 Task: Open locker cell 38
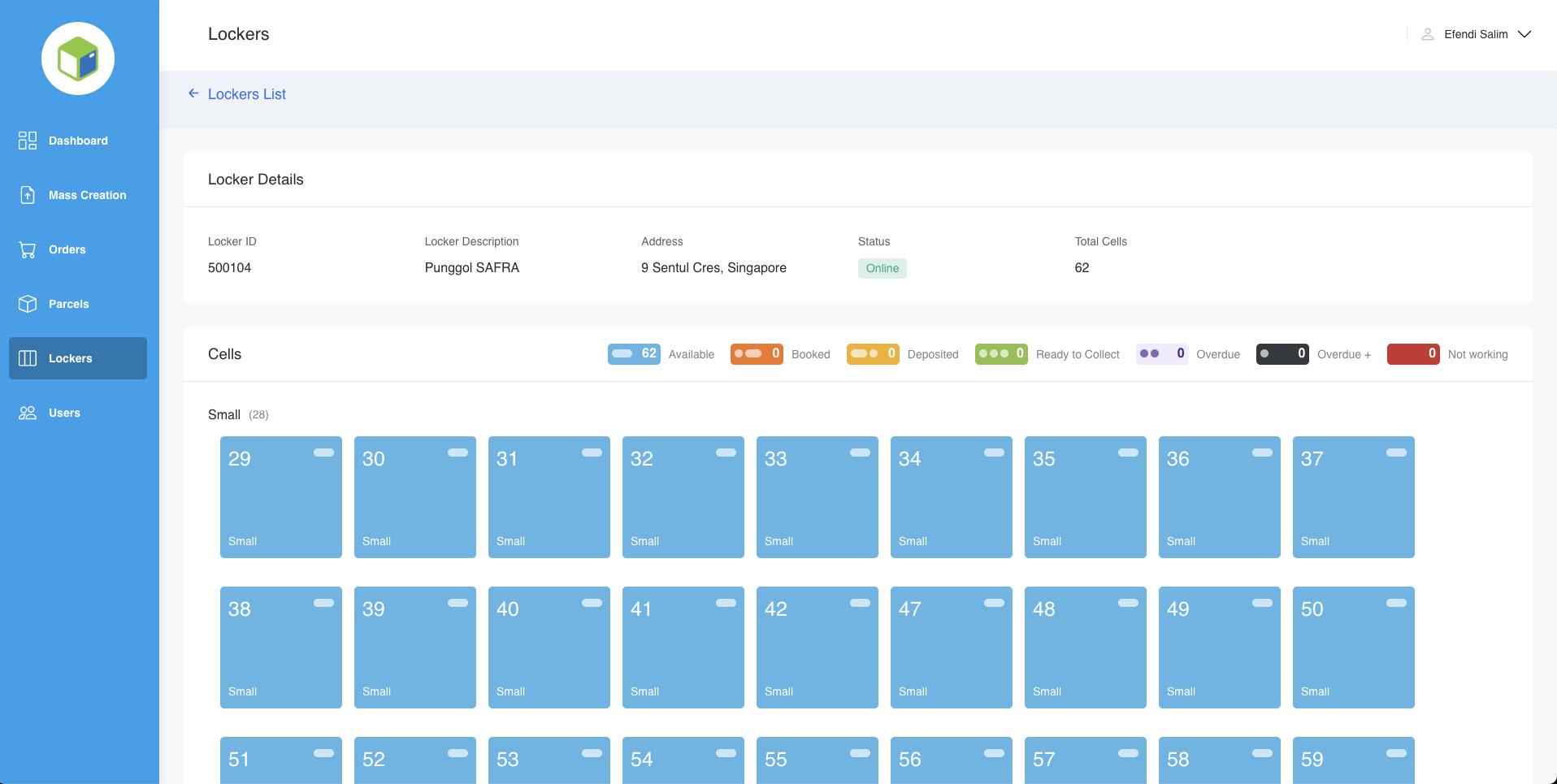[281, 648]
